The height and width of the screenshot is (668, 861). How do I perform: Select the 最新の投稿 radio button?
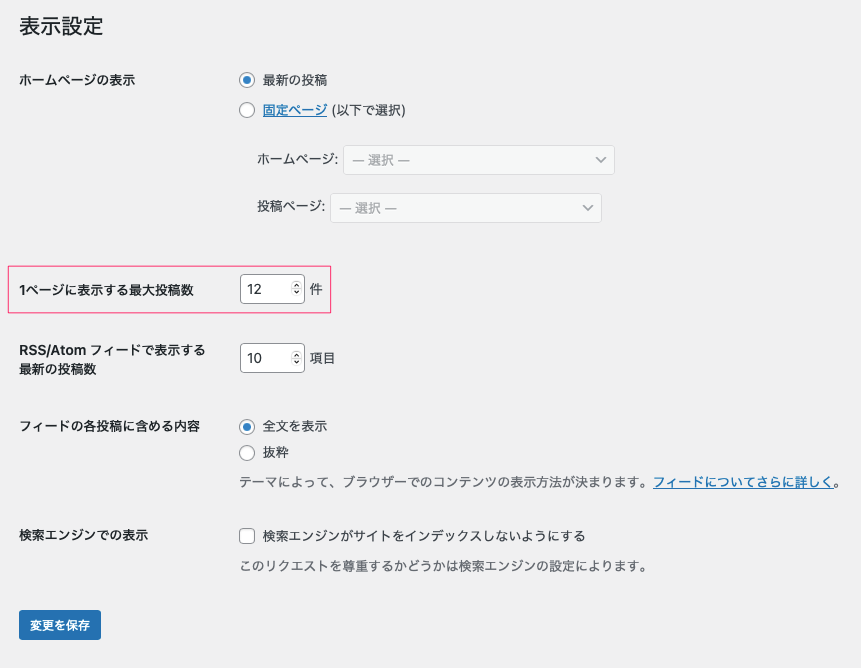[x=247, y=80]
